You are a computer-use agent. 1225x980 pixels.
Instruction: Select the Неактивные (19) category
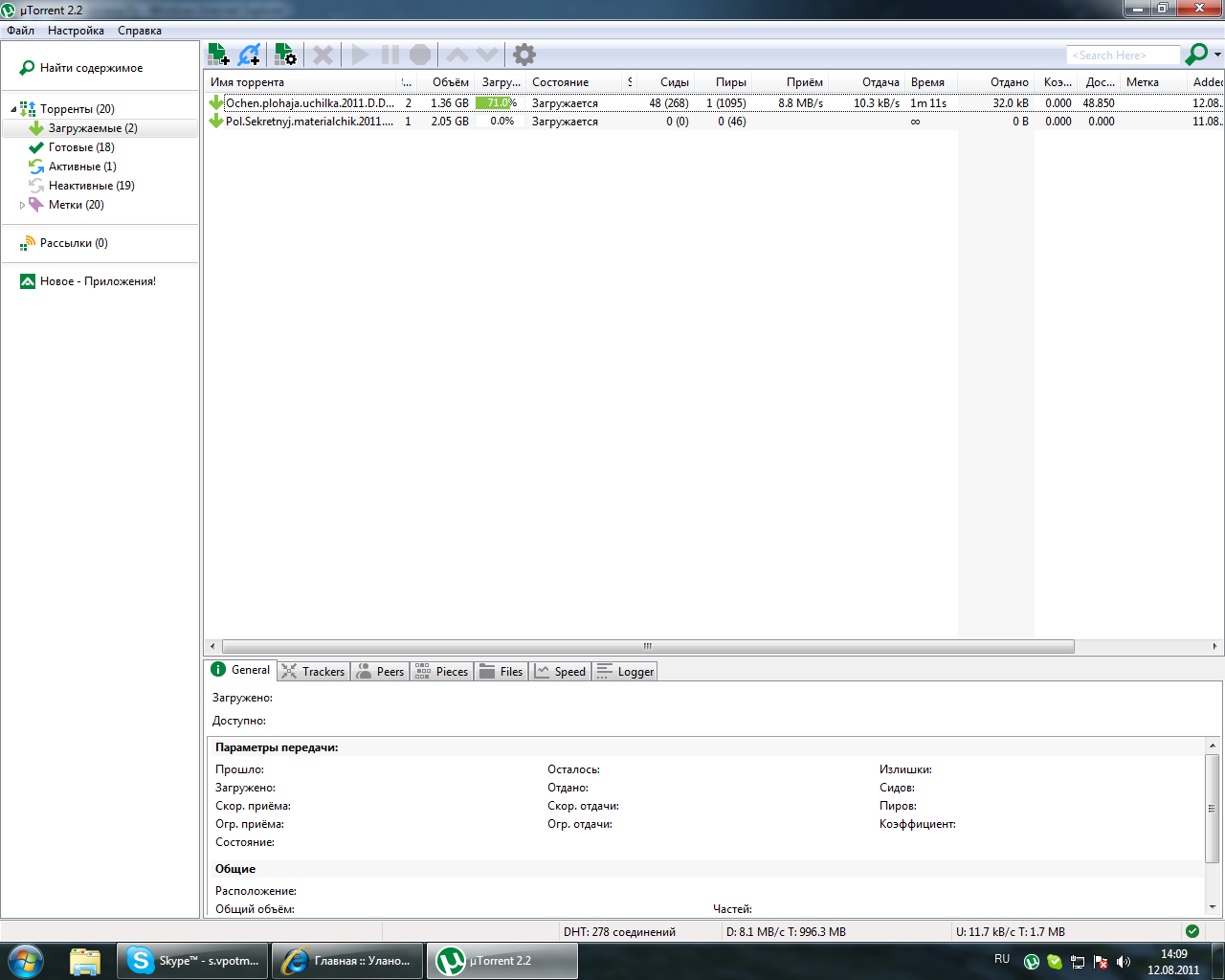[x=91, y=186]
